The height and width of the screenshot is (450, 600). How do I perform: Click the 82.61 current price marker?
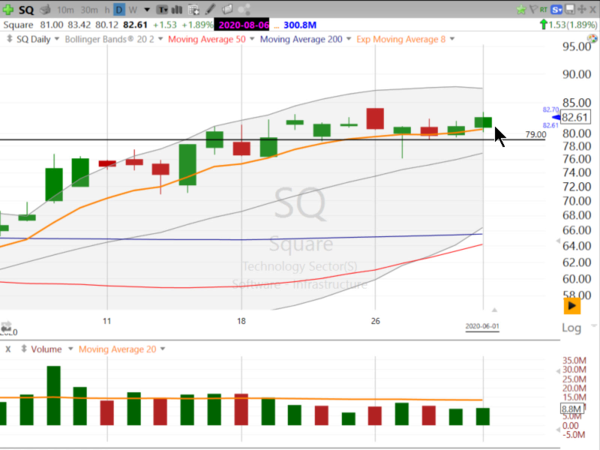[575, 118]
